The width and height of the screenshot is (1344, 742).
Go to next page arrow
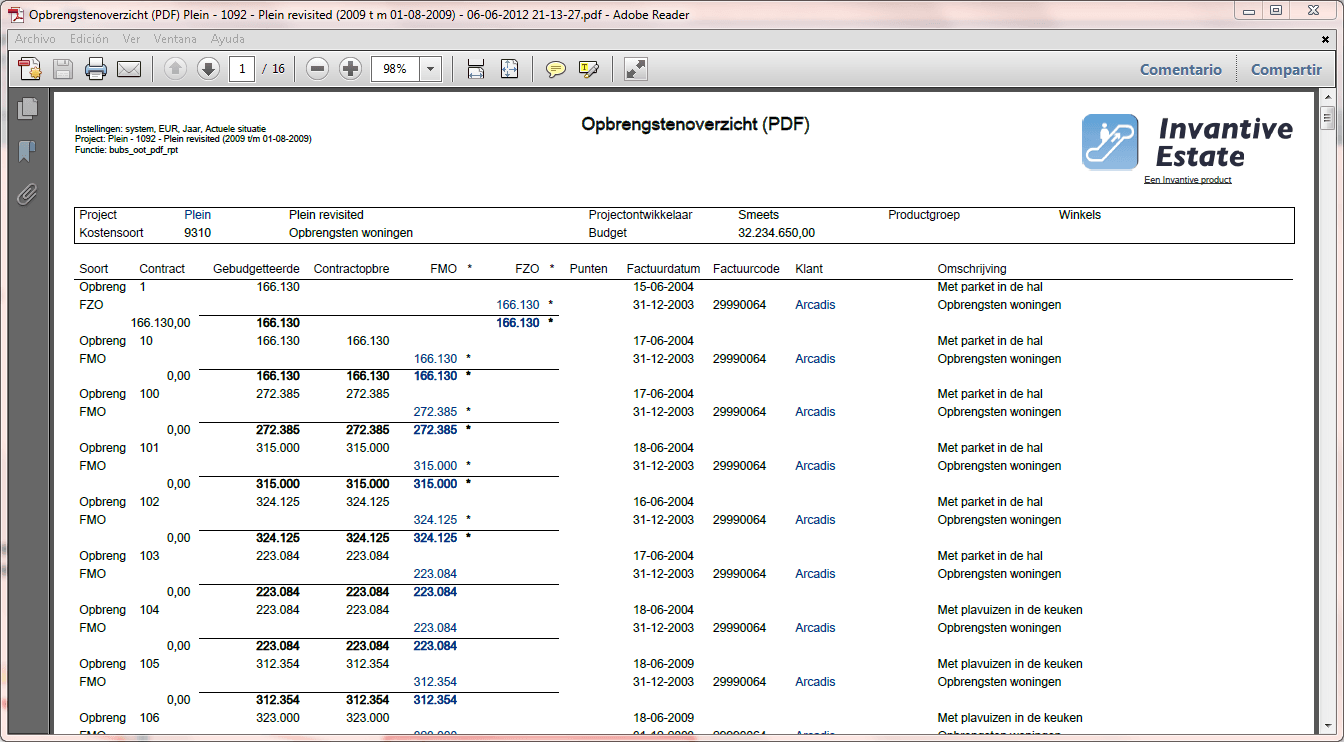pyautogui.click(x=208, y=69)
